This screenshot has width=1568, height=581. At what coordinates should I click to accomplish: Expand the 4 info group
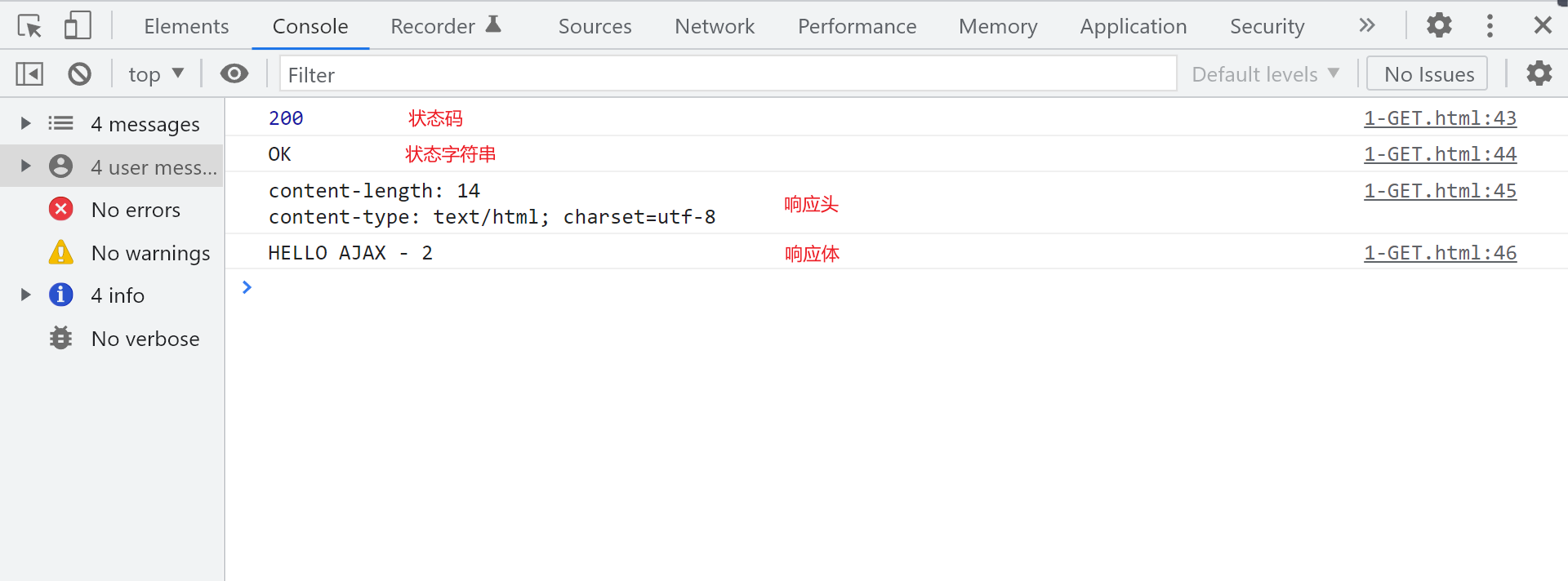coord(25,295)
